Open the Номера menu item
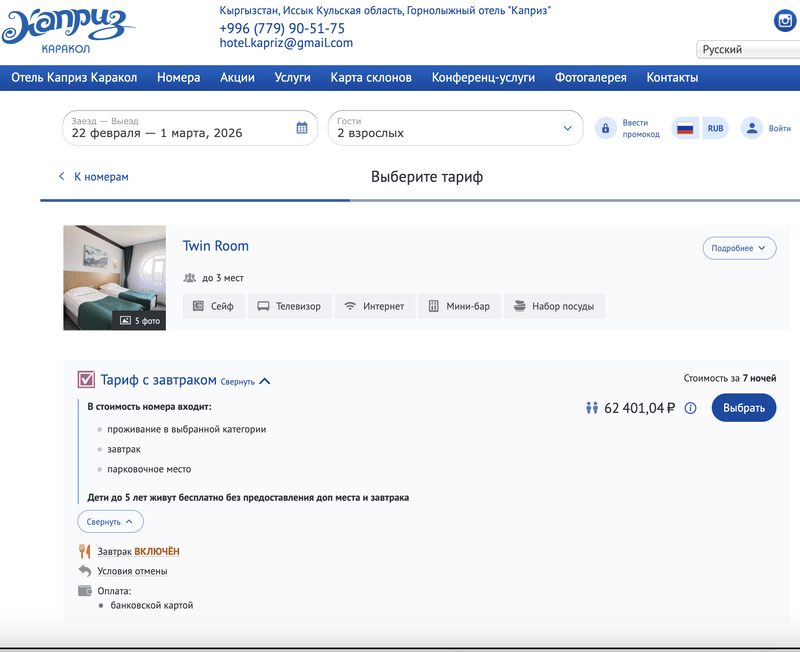 pos(178,77)
